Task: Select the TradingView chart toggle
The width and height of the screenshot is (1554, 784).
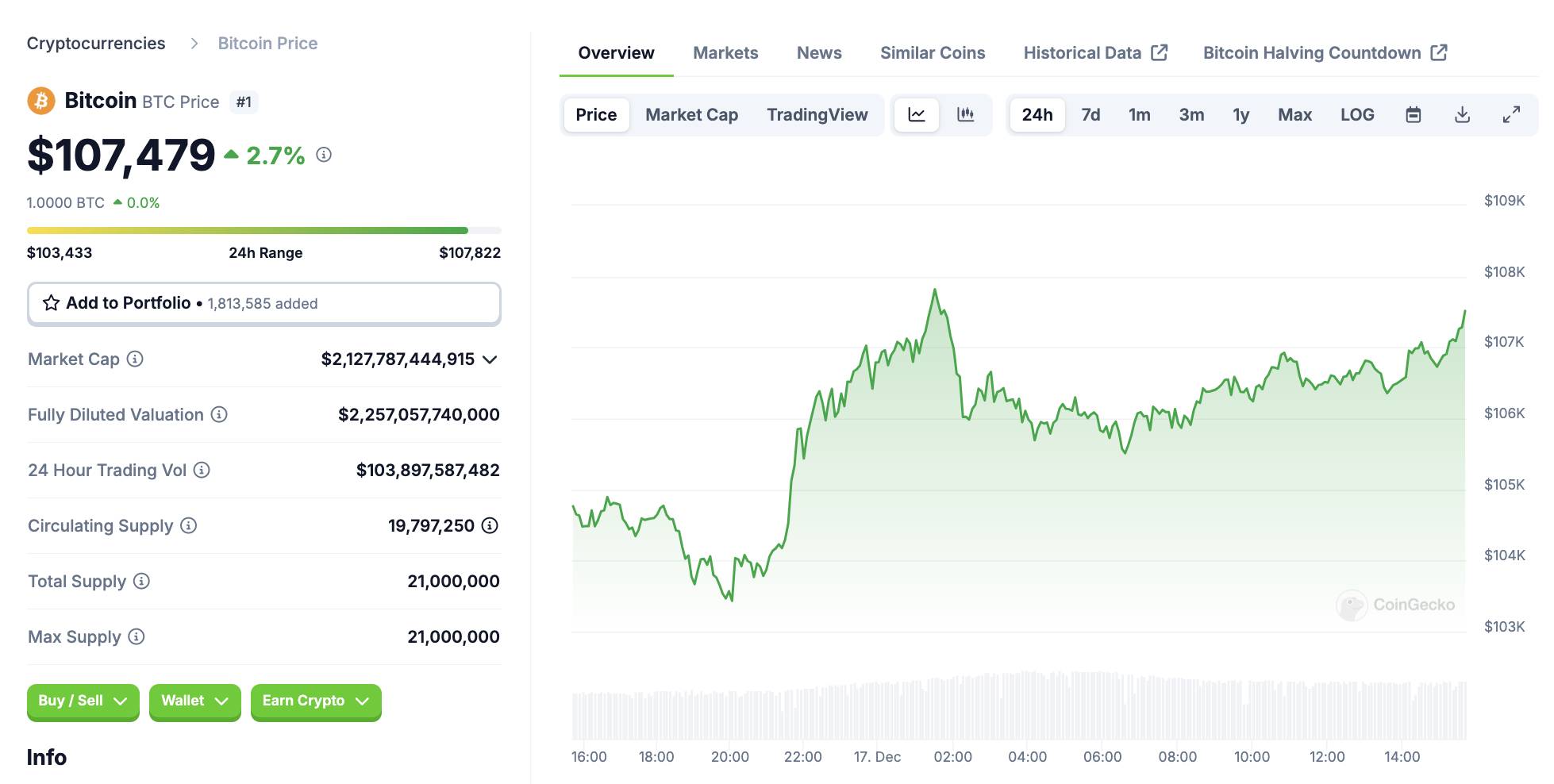Action: (817, 115)
